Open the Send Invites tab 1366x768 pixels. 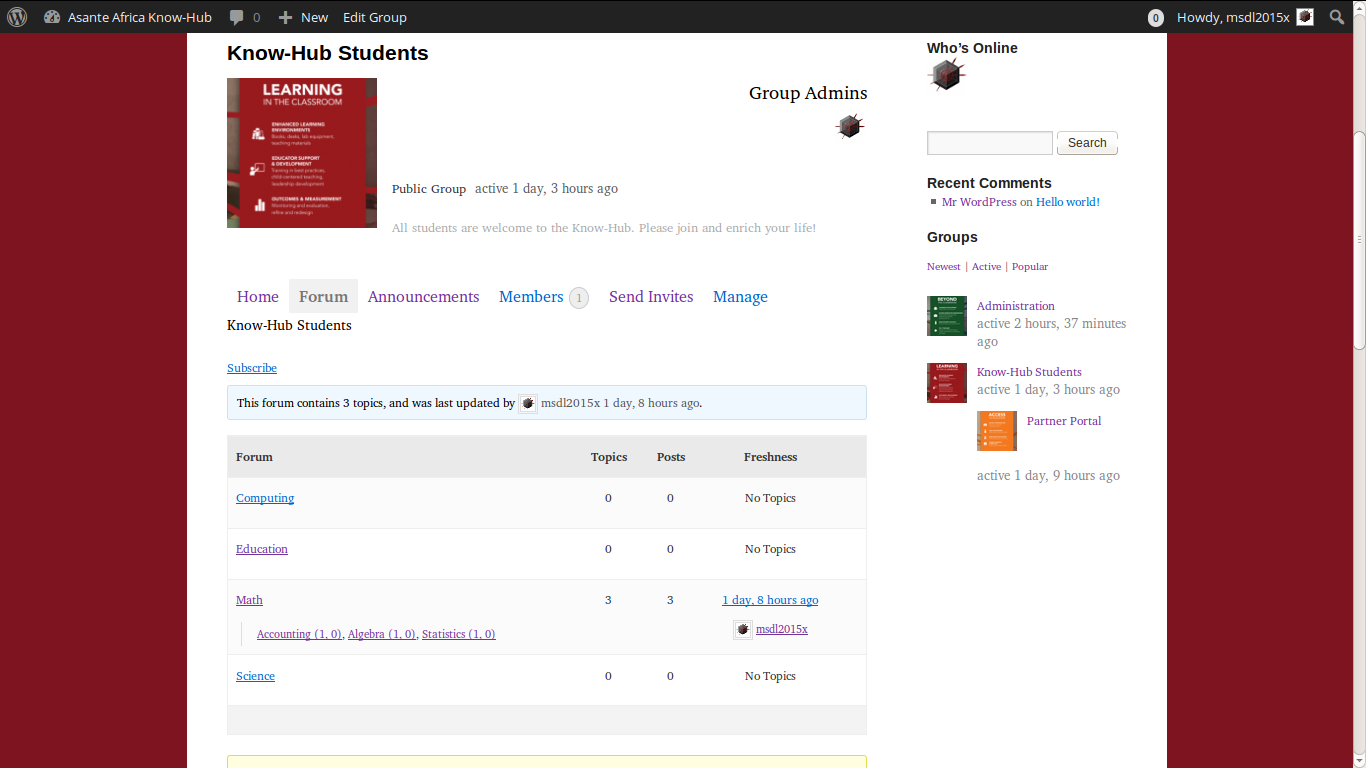coord(651,297)
